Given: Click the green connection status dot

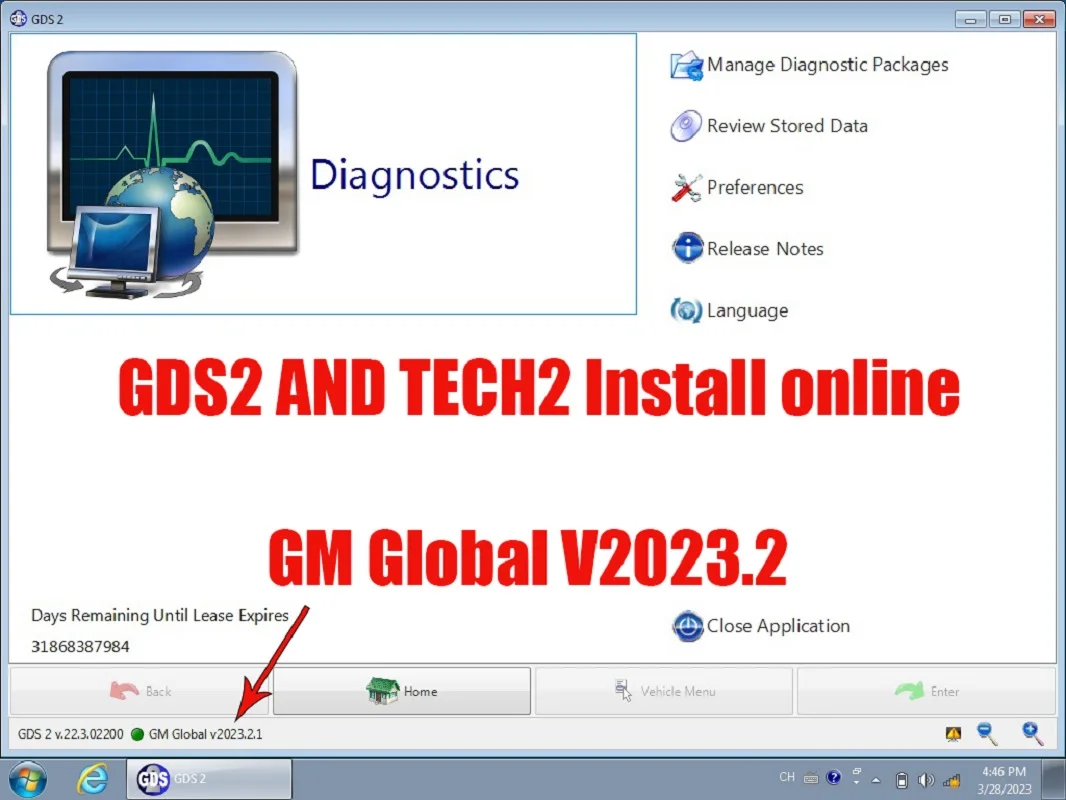Looking at the screenshot, I should tap(137, 735).
